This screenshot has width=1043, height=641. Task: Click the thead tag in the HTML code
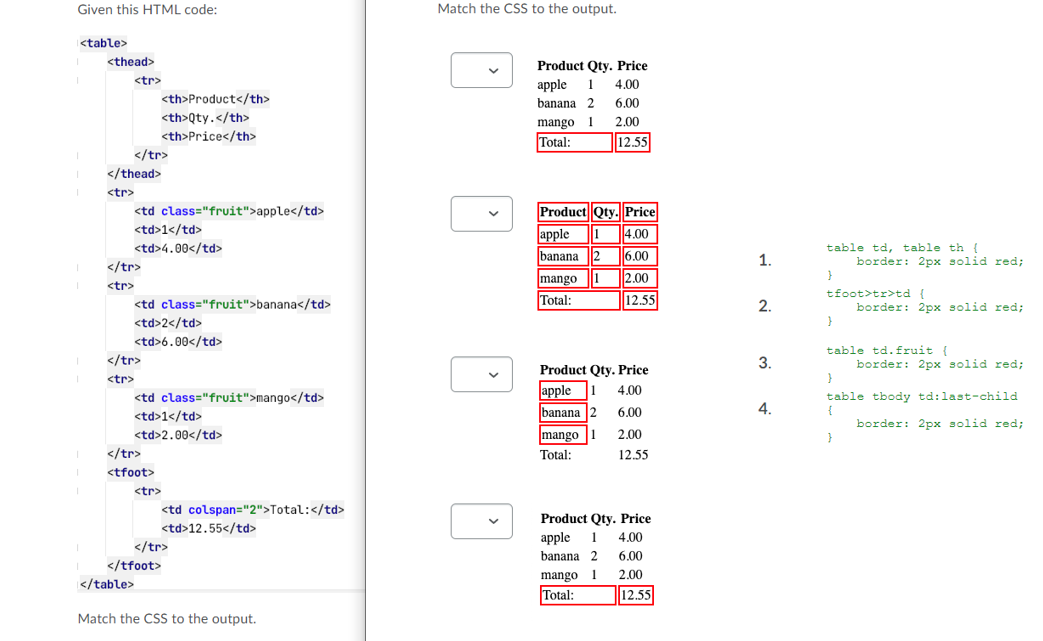pyautogui.click(x=131, y=61)
